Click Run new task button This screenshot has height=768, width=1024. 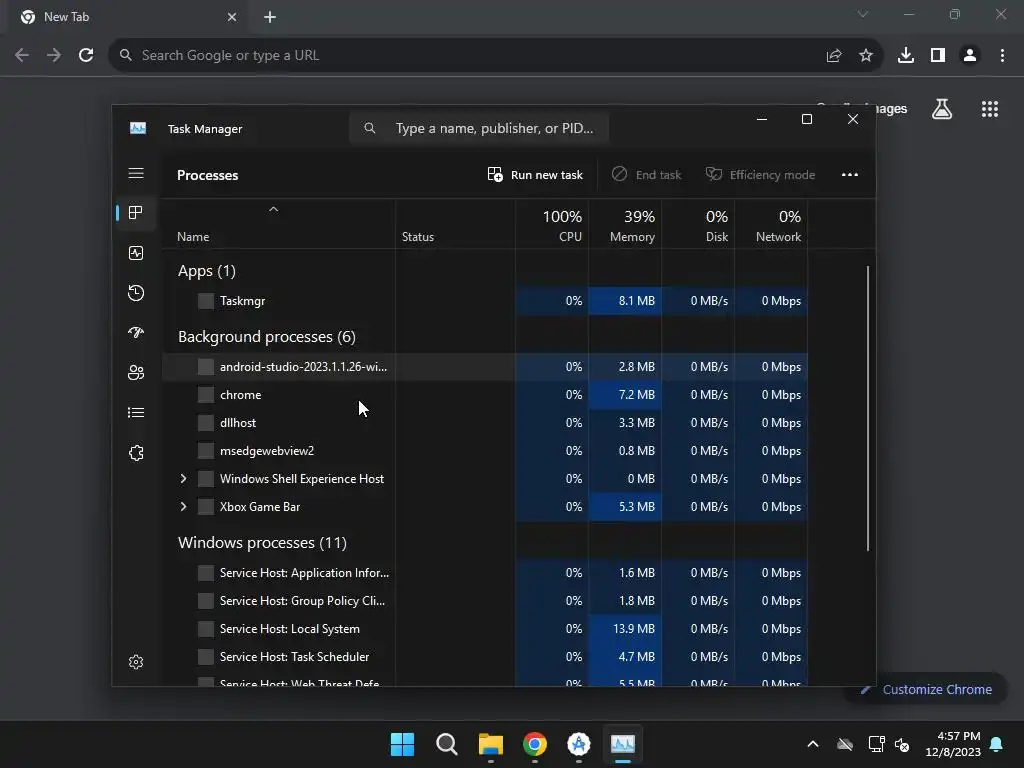pyautogui.click(x=536, y=174)
